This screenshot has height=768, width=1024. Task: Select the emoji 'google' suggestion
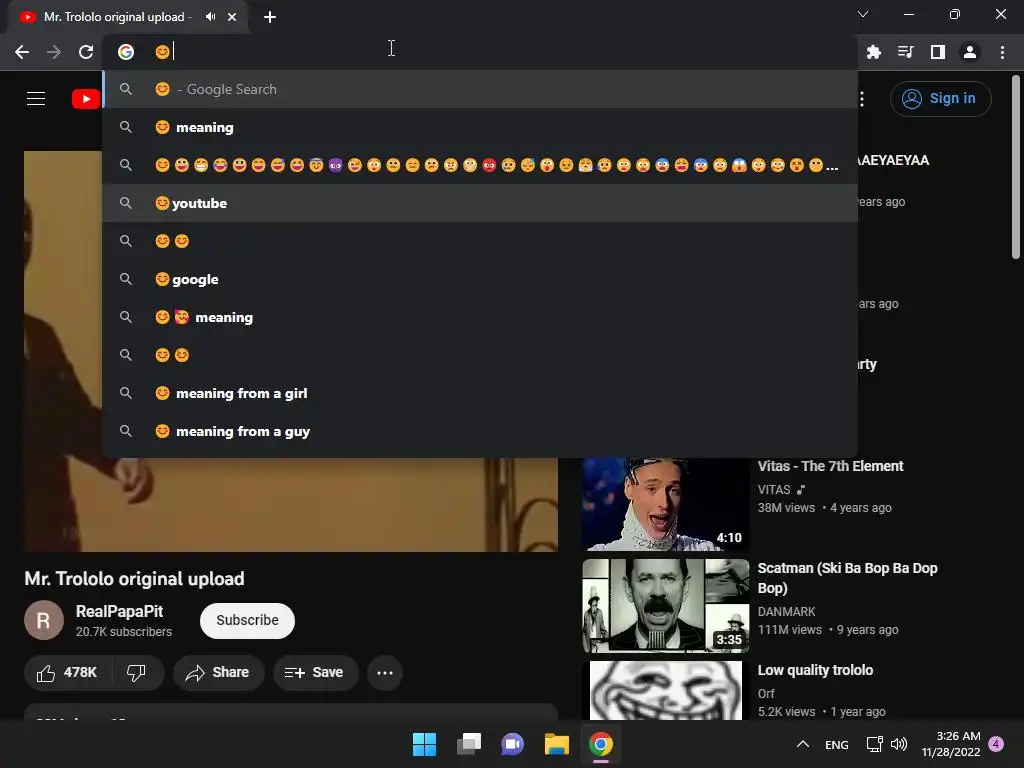[480, 280]
